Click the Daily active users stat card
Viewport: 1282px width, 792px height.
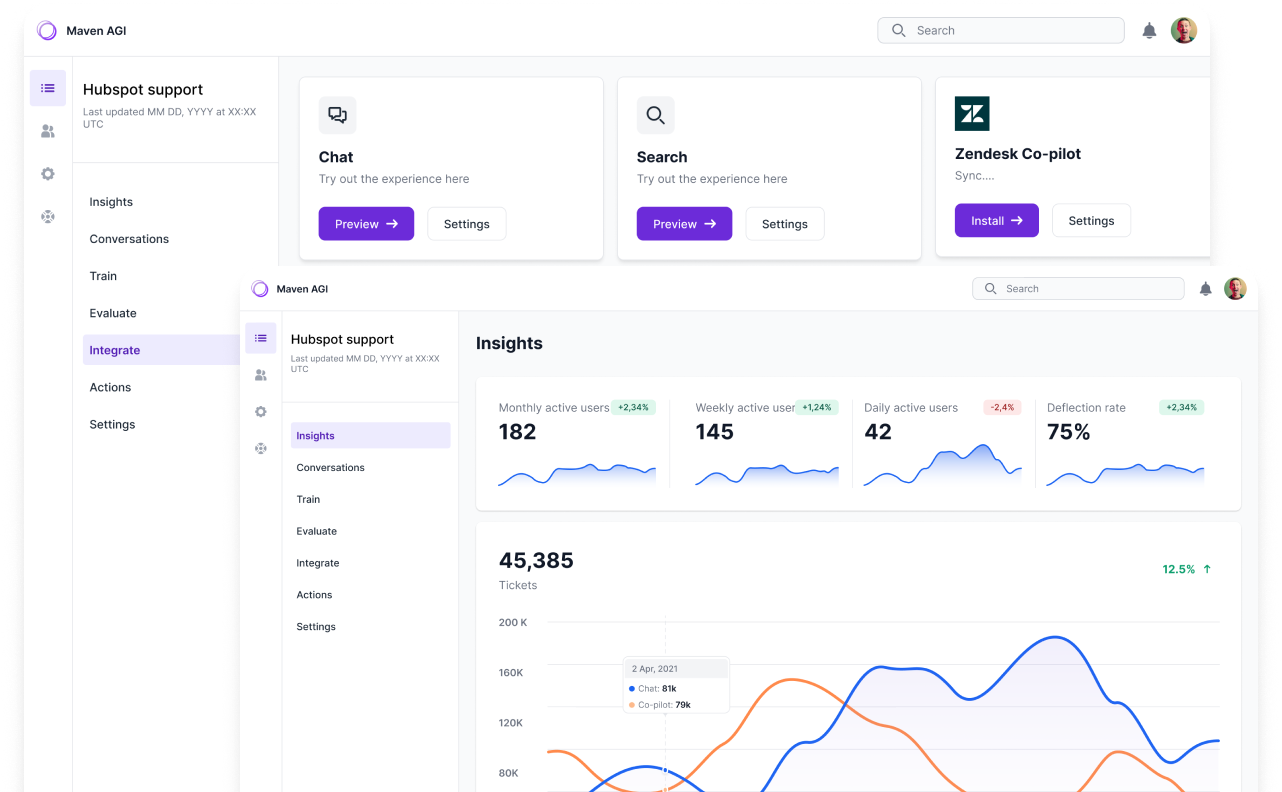coord(943,444)
